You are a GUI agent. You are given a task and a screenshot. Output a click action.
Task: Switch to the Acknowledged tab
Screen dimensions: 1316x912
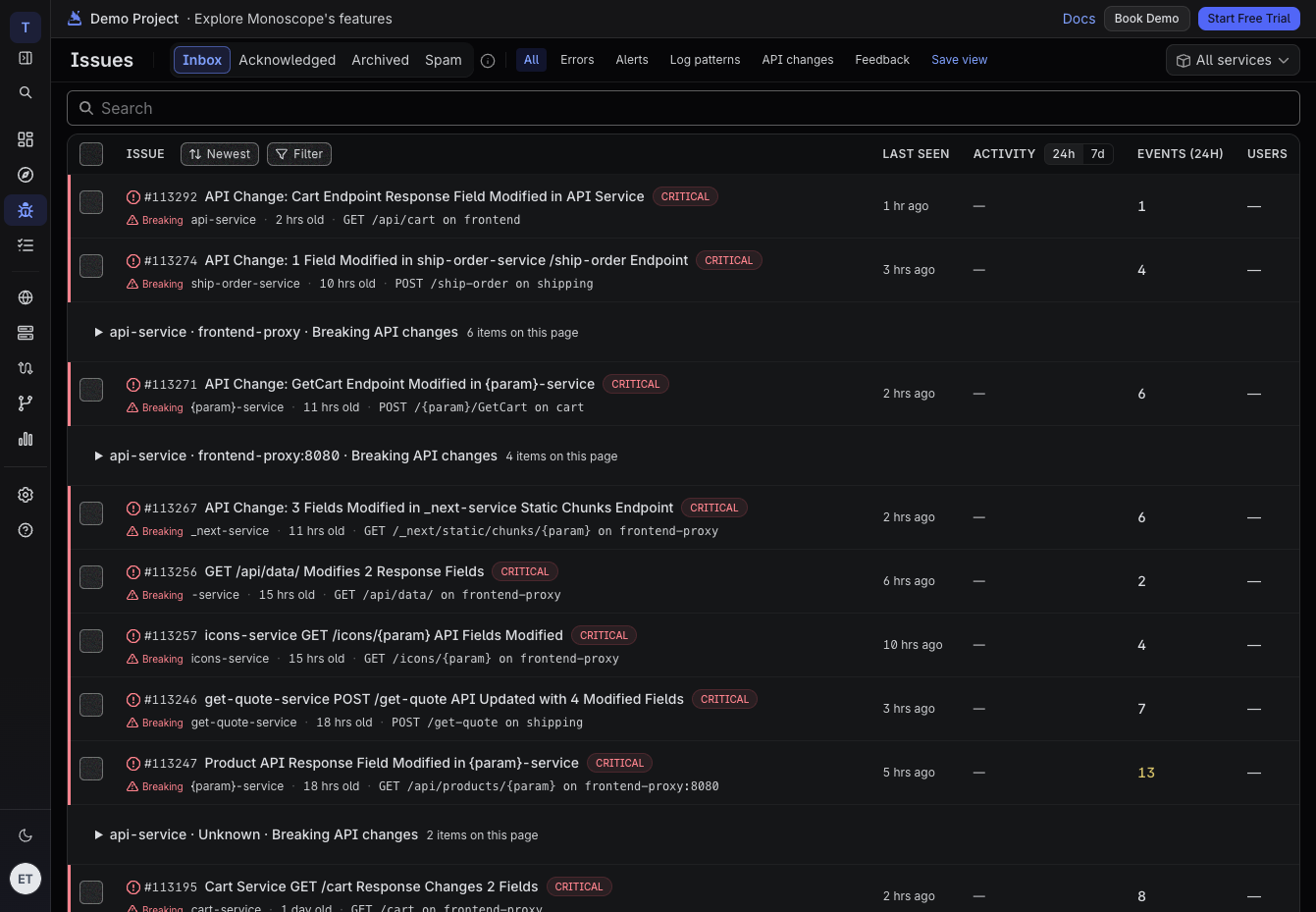(287, 60)
